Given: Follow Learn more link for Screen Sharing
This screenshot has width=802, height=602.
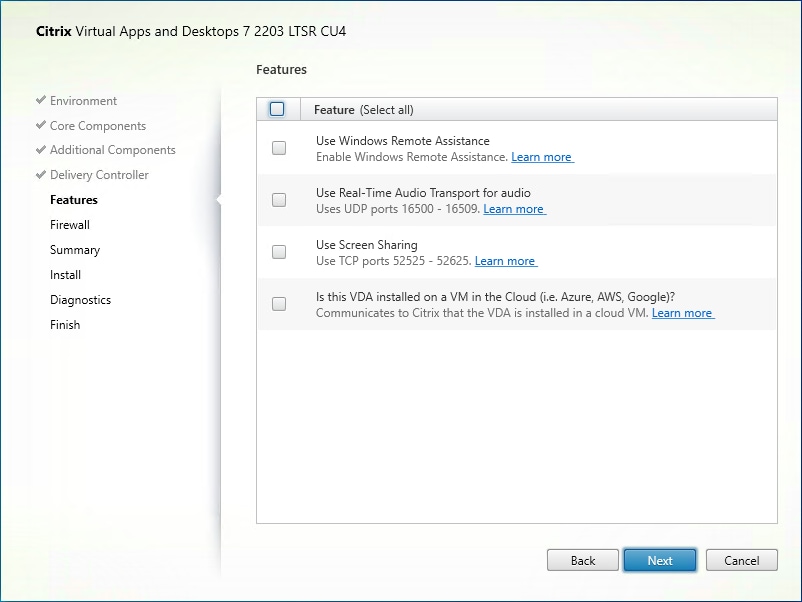Looking at the screenshot, I should [505, 261].
